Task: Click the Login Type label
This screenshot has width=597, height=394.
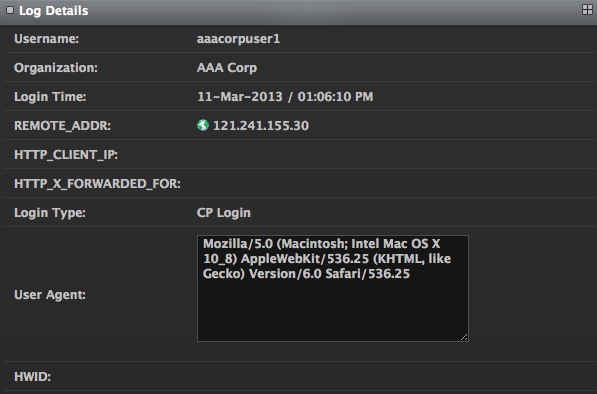Action: (50, 212)
